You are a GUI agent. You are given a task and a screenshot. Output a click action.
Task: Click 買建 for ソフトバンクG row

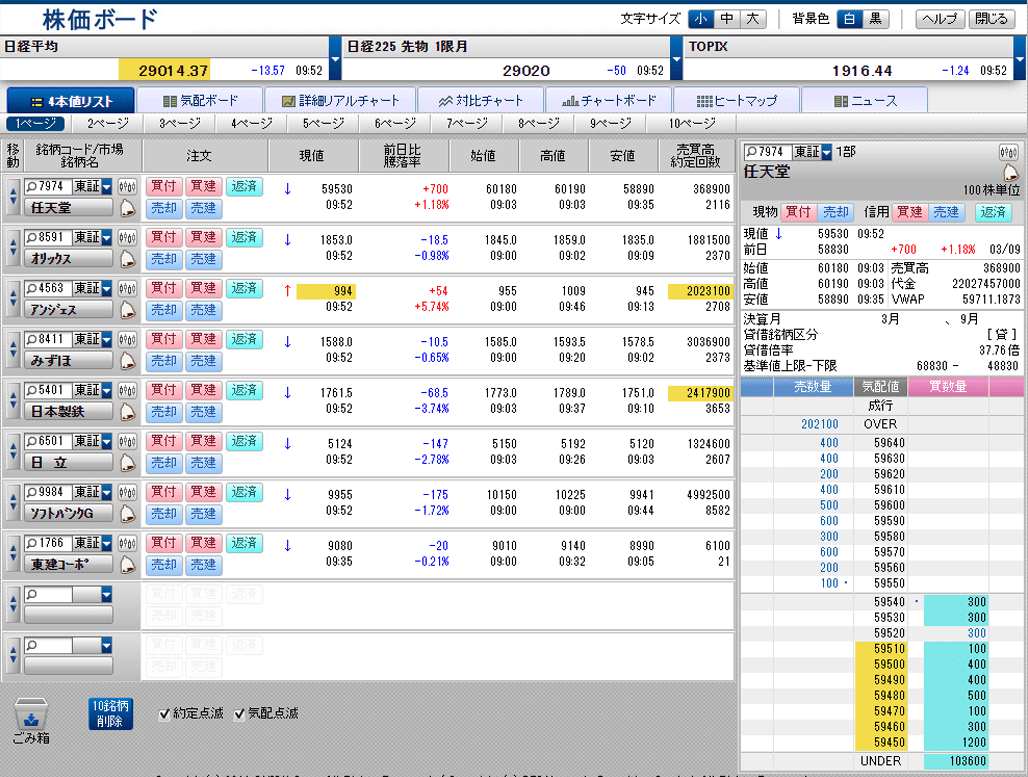(203, 492)
